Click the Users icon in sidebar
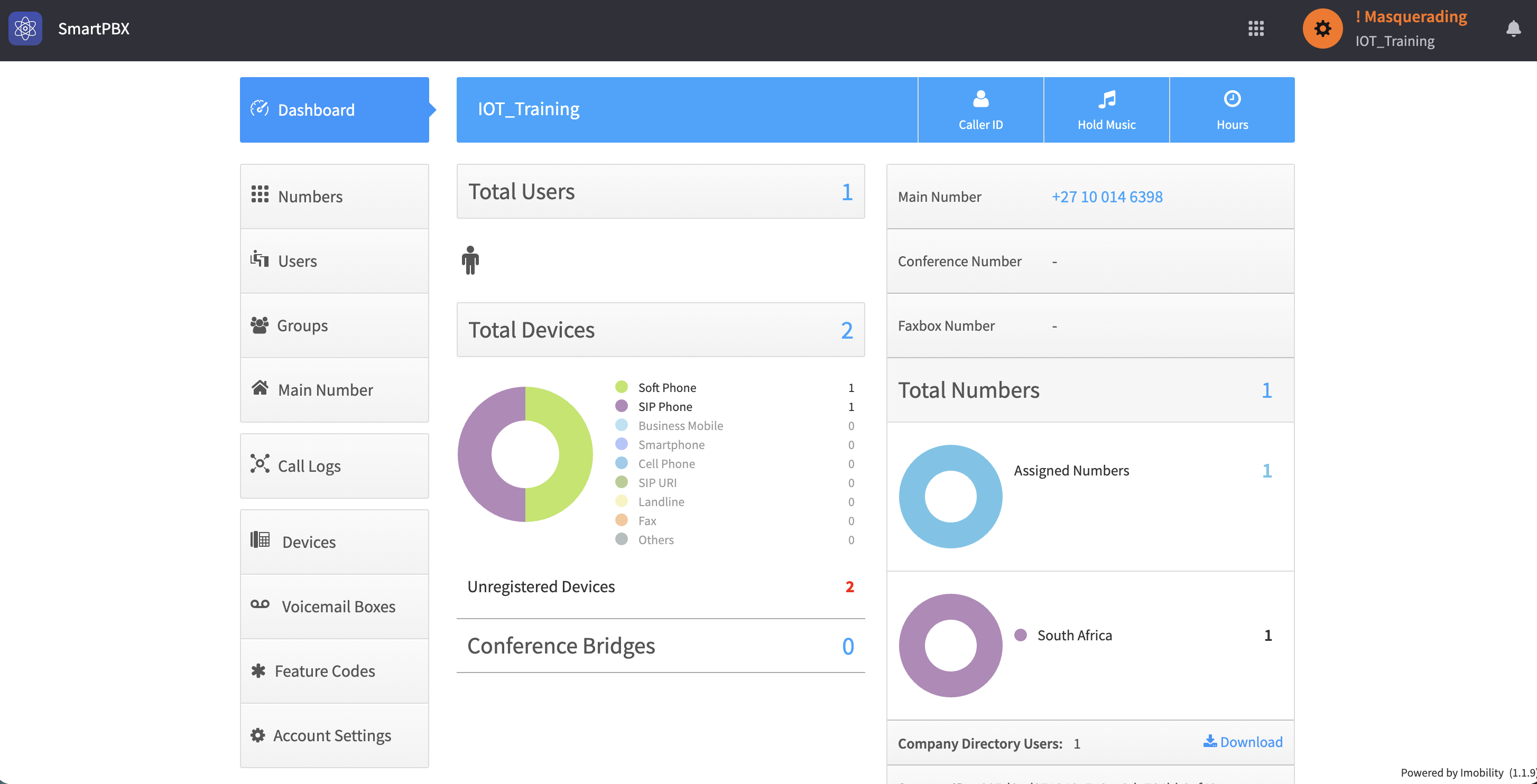Image resolution: width=1537 pixels, height=784 pixels. (260, 259)
